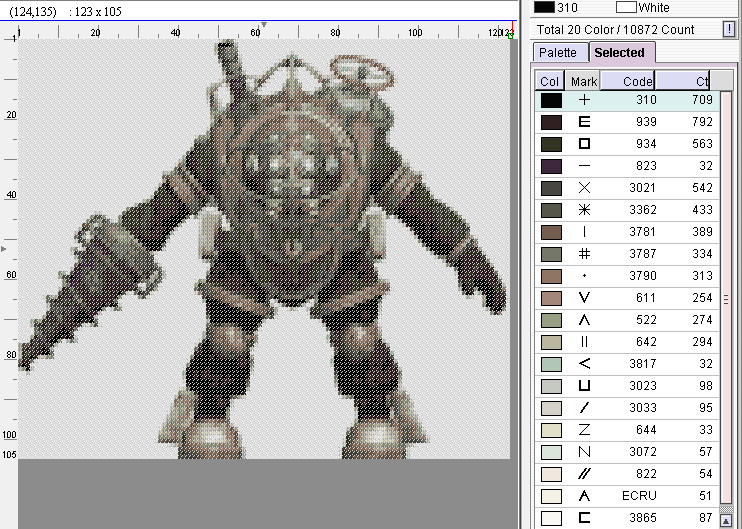Click the 522 green-gray swatch
742x529 pixels.
tap(551, 320)
